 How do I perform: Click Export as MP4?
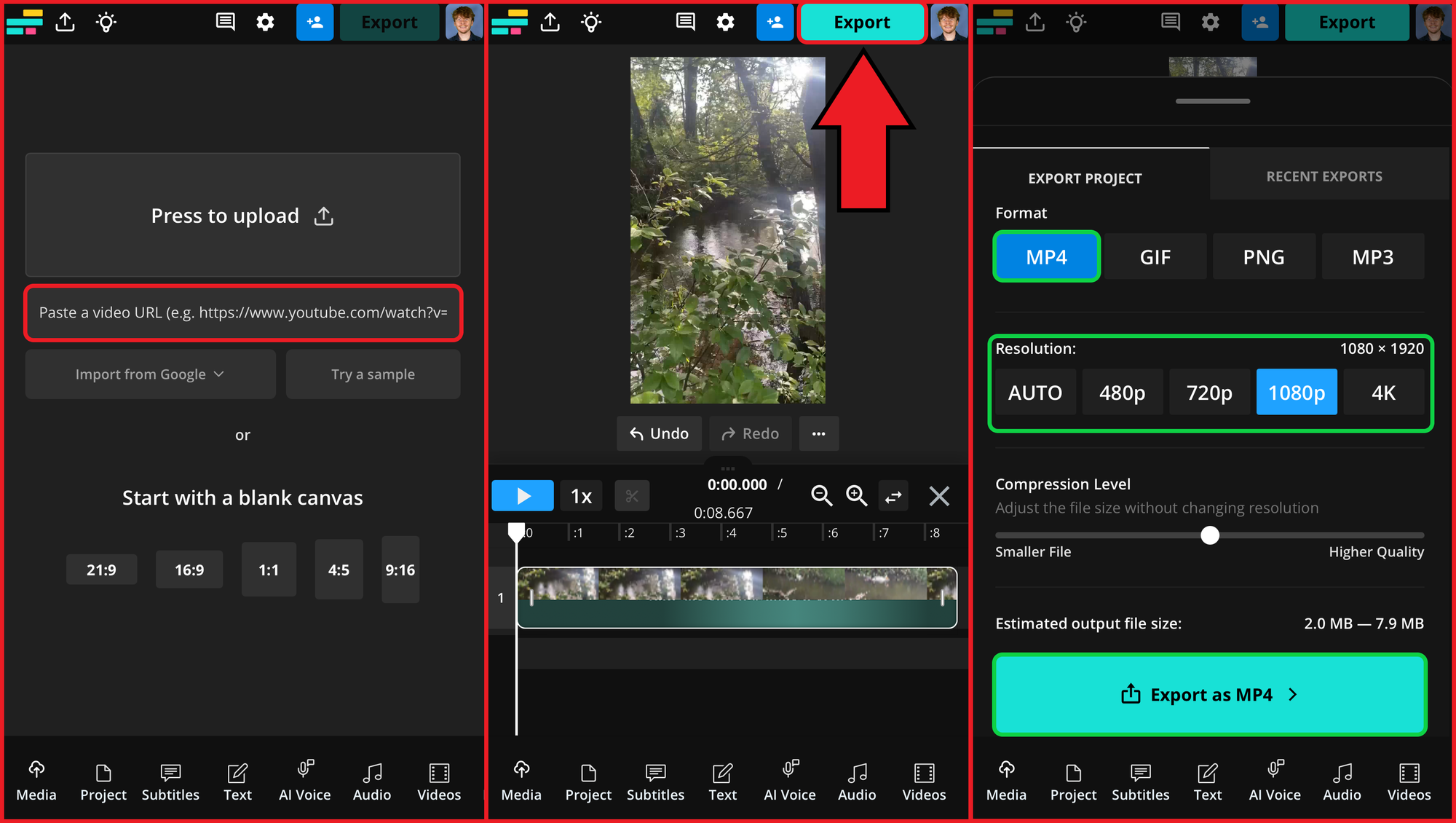coord(1209,694)
